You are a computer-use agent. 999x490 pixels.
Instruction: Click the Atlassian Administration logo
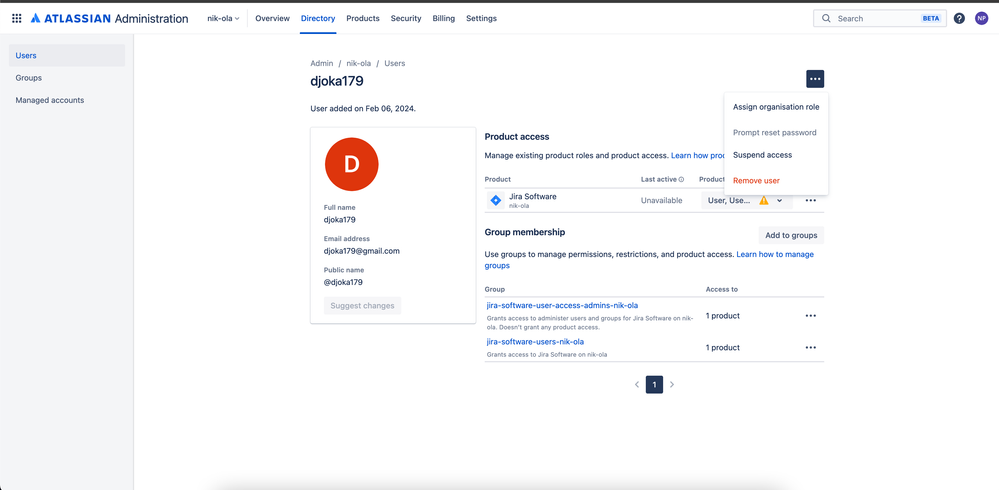pos(109,18)
